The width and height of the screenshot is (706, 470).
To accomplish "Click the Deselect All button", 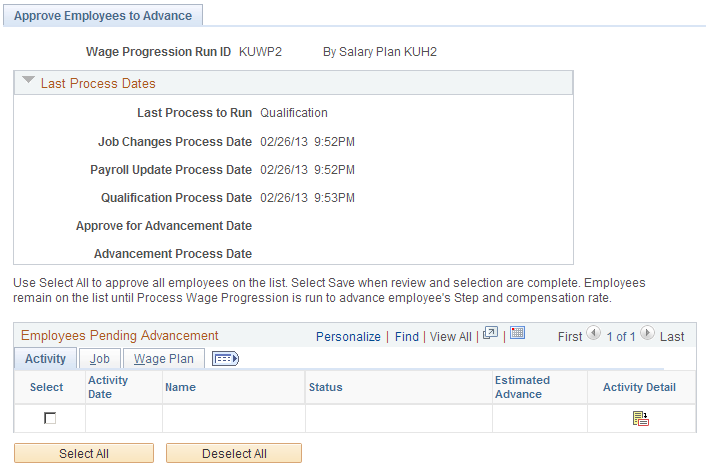I will 234,453.
